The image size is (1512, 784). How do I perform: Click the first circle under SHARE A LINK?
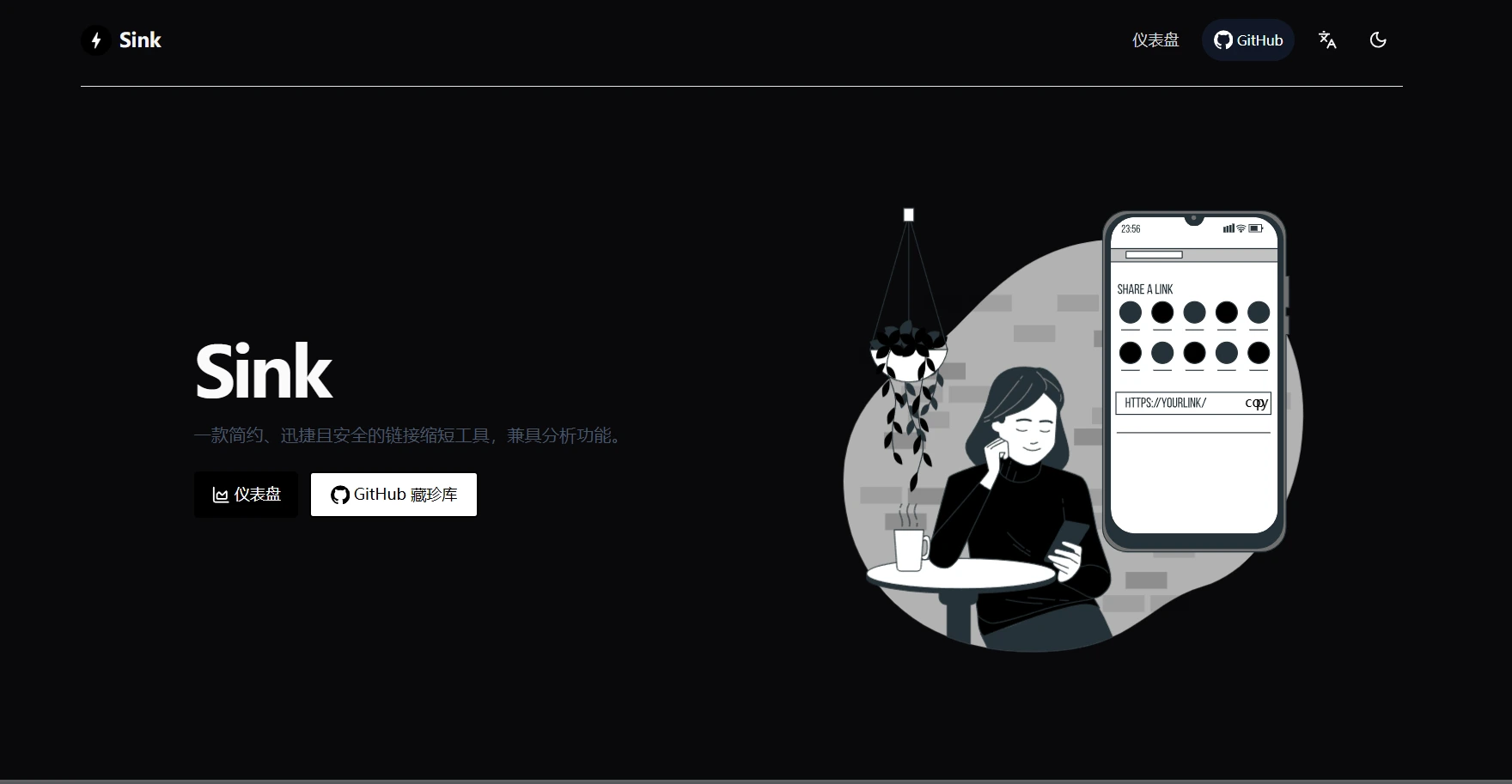click(1131, 313)
